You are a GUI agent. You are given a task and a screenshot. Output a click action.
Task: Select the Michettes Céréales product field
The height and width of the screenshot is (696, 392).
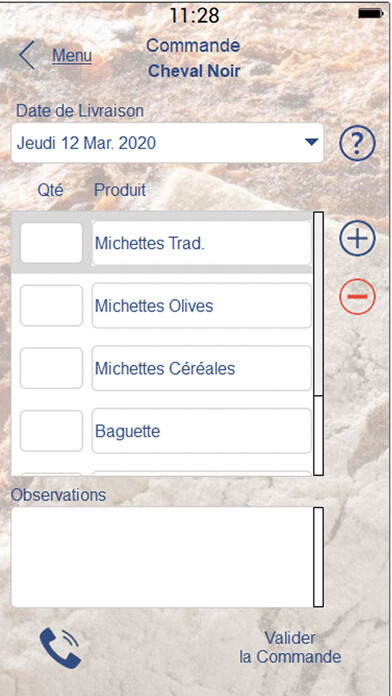pyautogui.click(x=202, y=368)
